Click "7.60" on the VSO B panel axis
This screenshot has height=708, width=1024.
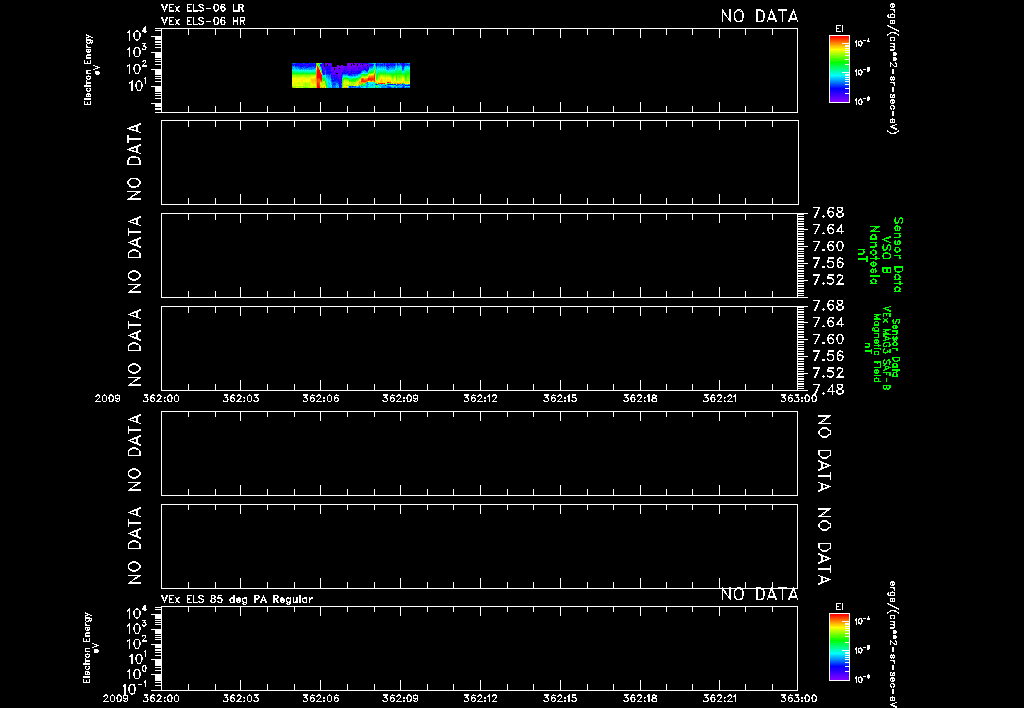coord(828,246)
